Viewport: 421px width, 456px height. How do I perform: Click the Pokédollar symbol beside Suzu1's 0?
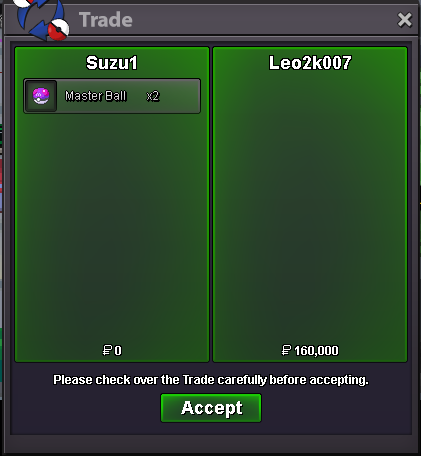coord(107,350)
